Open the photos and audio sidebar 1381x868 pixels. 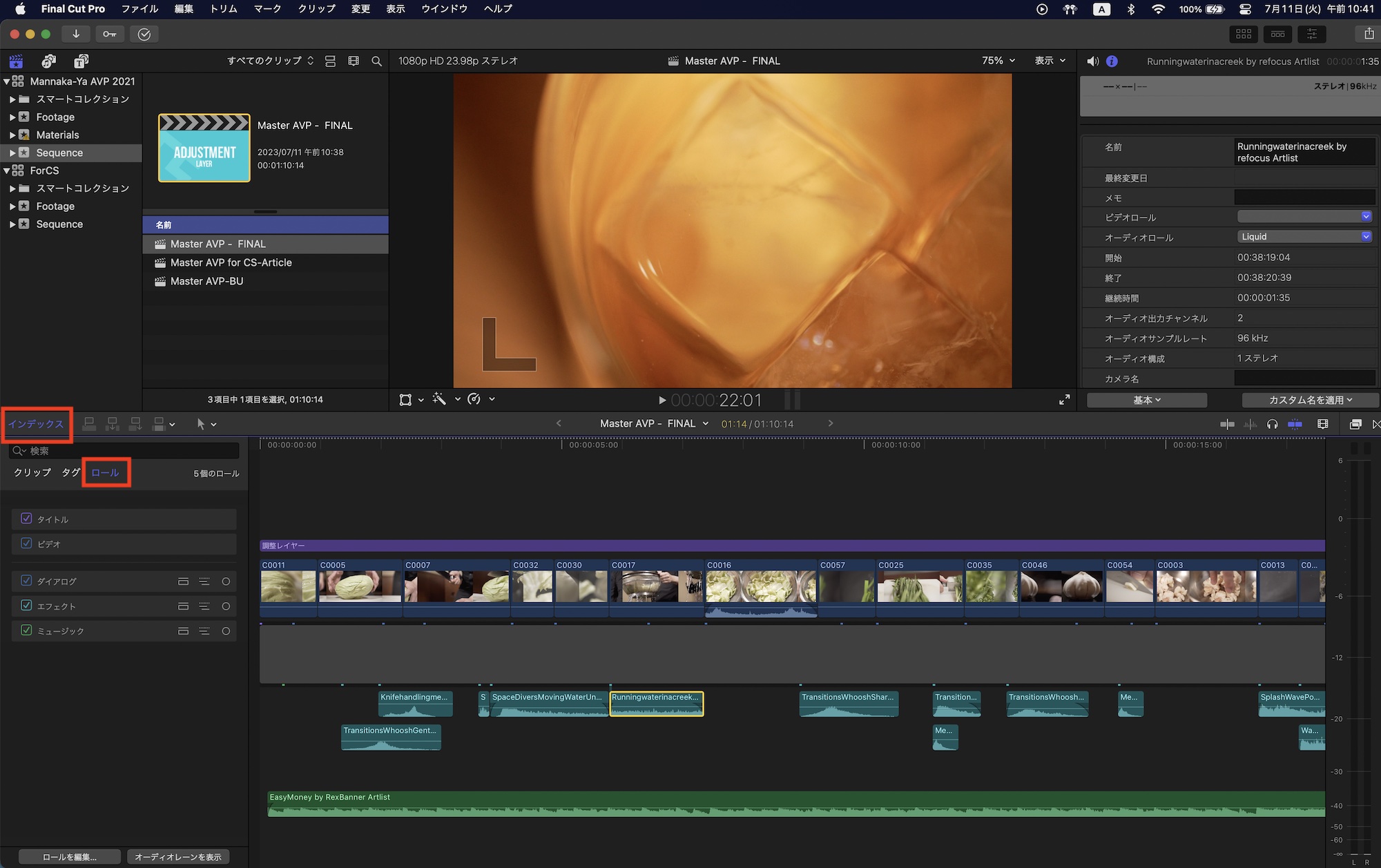click(x=48, y=61)
